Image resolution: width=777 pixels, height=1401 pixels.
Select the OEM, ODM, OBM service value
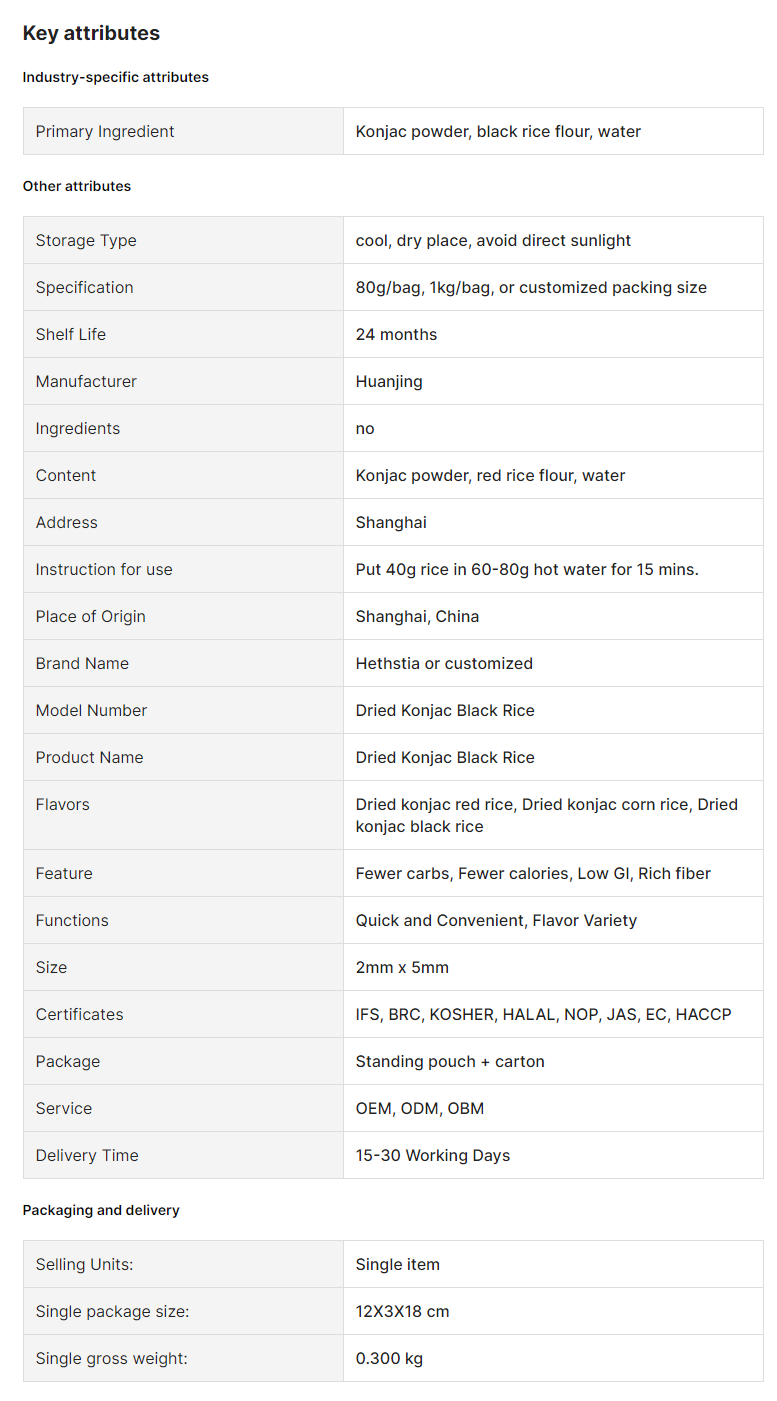pyautogui.click(x=420, y=1108)
